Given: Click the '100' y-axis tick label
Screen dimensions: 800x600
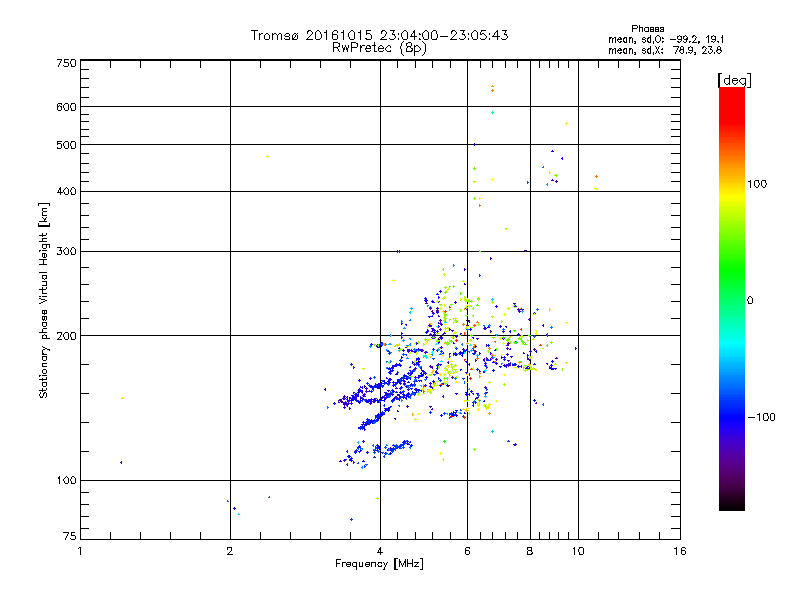Looking at the screenshot, I should (x=66, y=480).
